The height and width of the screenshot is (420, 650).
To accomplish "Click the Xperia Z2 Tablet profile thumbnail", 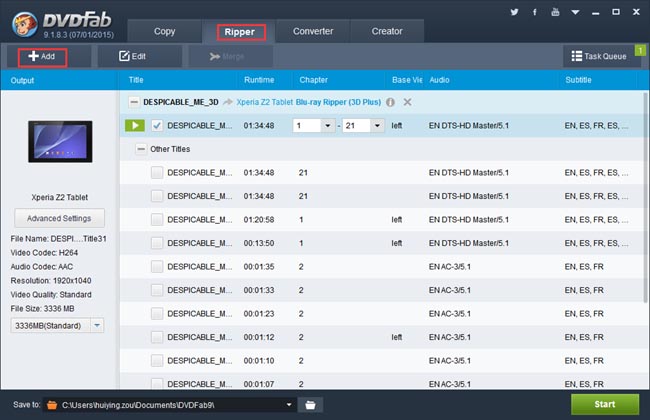I will point(60,141).
